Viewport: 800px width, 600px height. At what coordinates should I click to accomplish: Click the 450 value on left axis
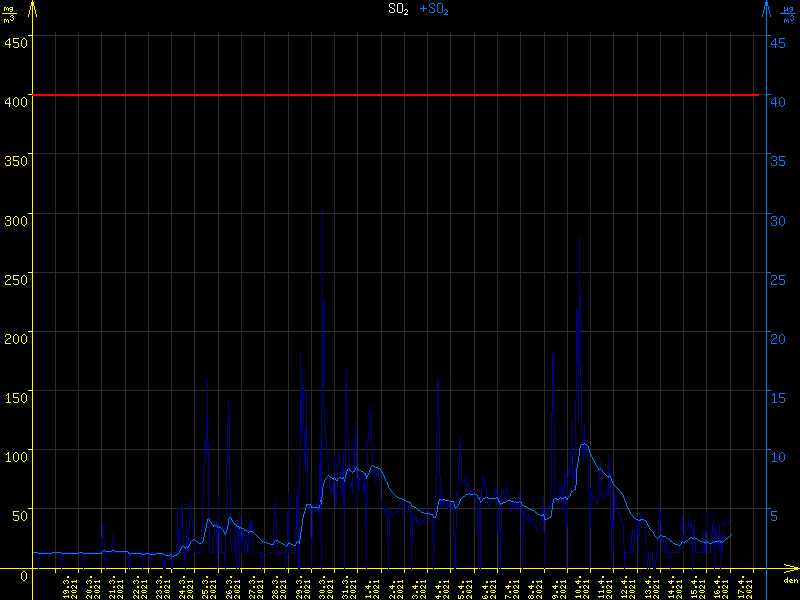click(16, 42)
